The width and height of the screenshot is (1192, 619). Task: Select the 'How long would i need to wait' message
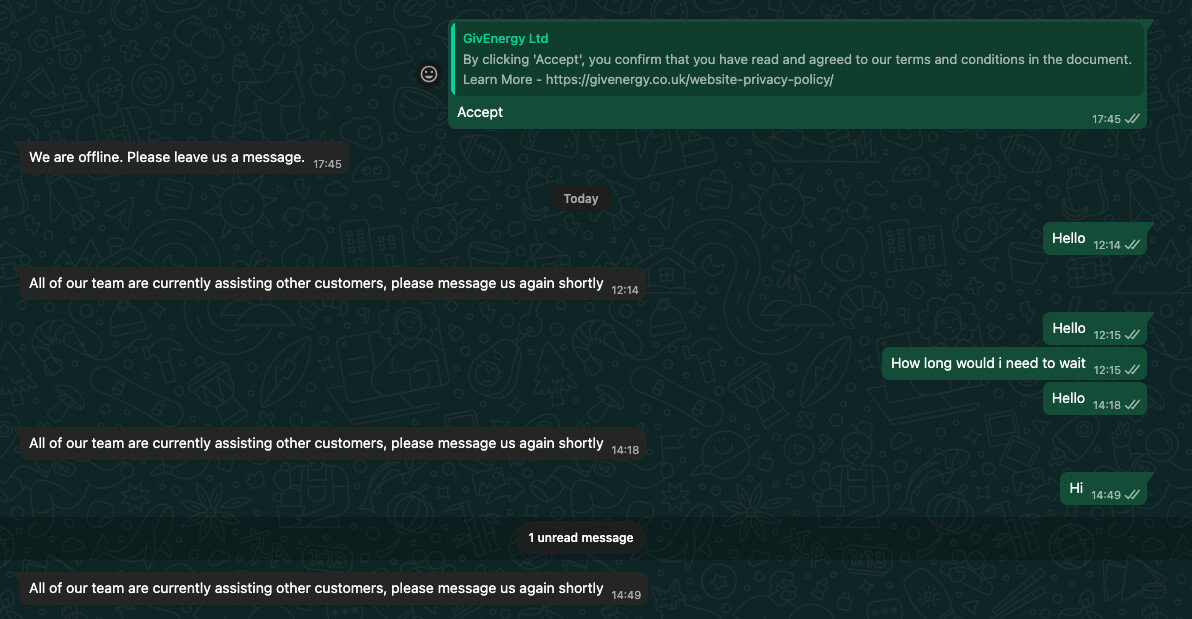(x=988, y=363)
